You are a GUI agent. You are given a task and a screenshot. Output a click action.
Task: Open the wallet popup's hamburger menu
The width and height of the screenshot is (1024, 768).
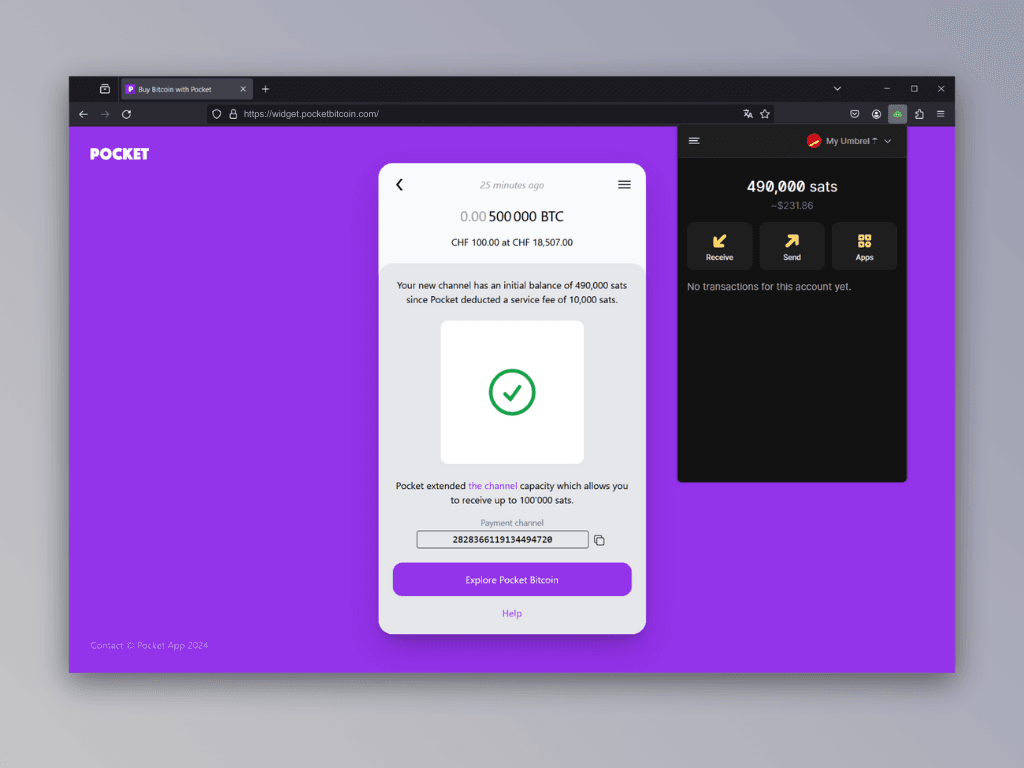point(694,140)
